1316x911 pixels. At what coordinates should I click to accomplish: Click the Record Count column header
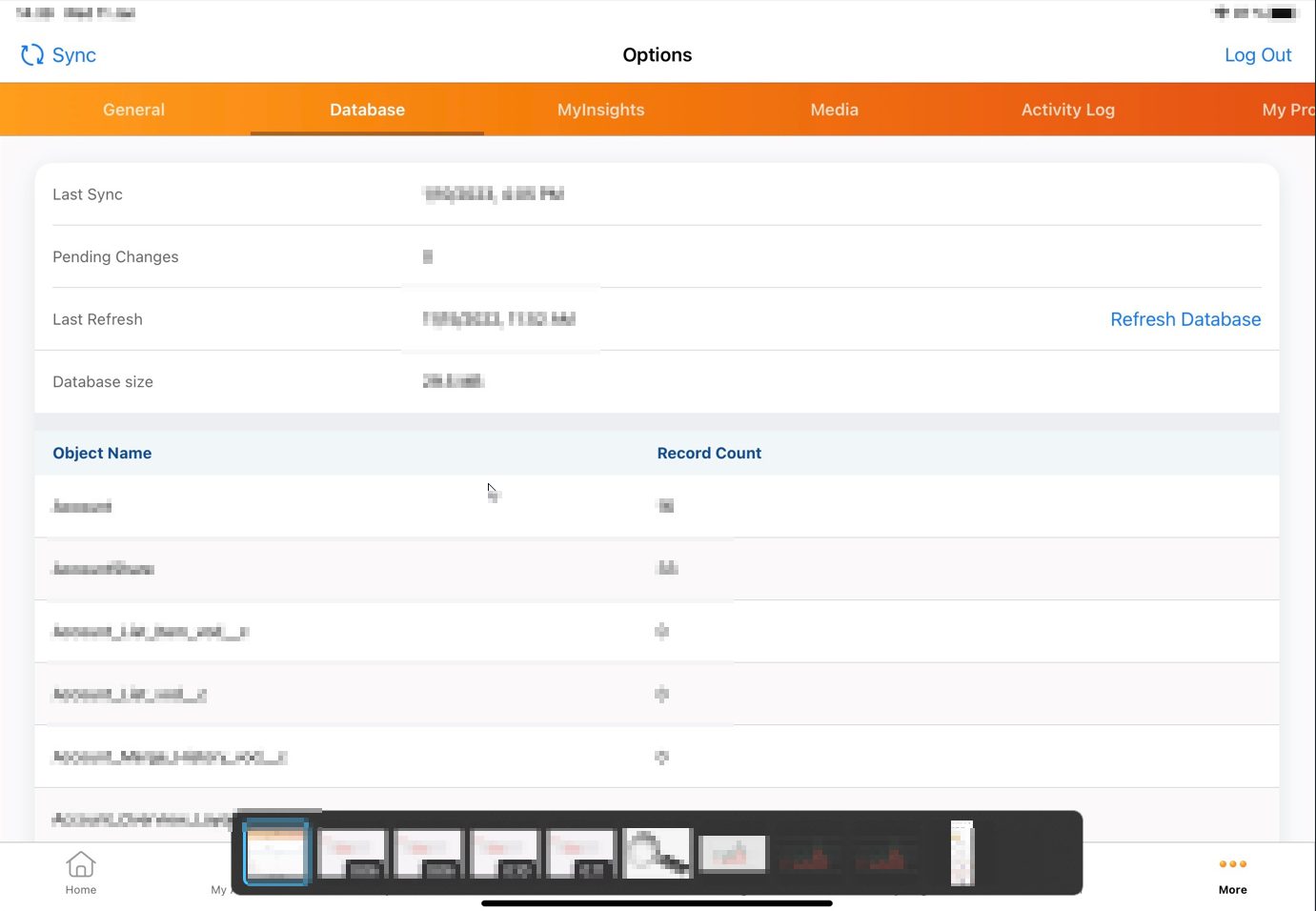(x=709, y=454)
